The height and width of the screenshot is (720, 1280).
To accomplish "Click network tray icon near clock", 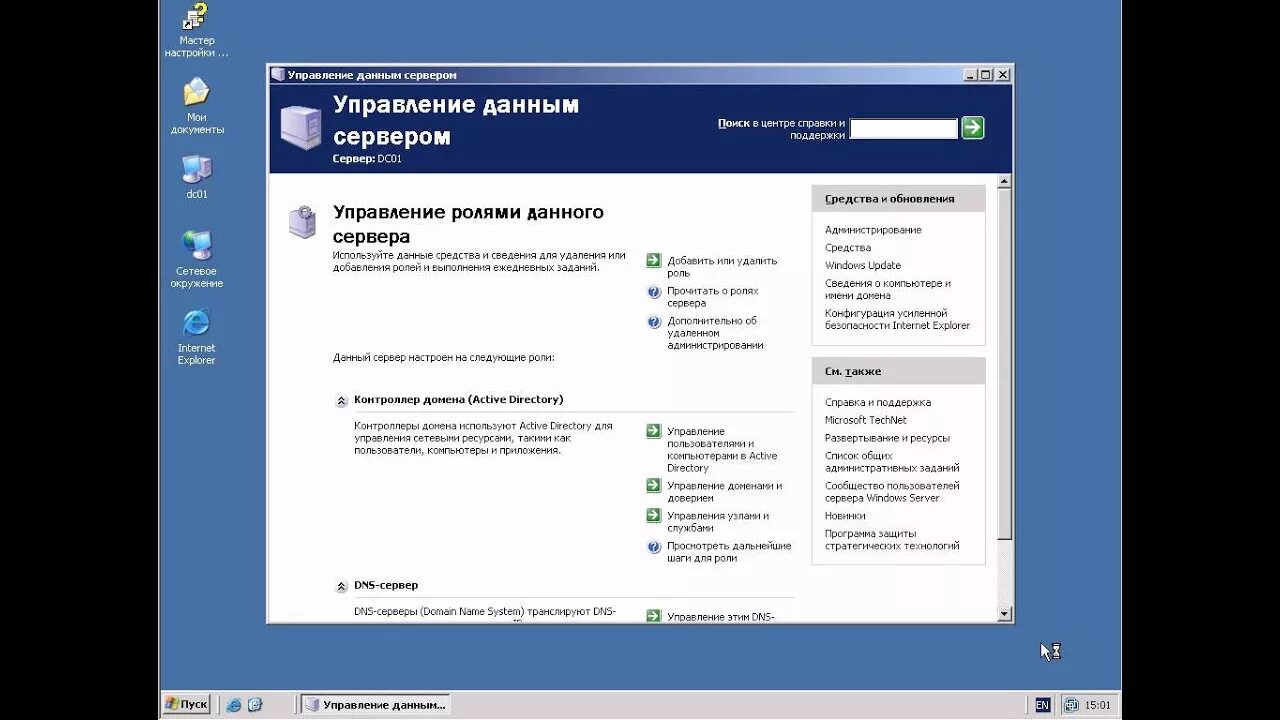I will [x=1071, y=705].
